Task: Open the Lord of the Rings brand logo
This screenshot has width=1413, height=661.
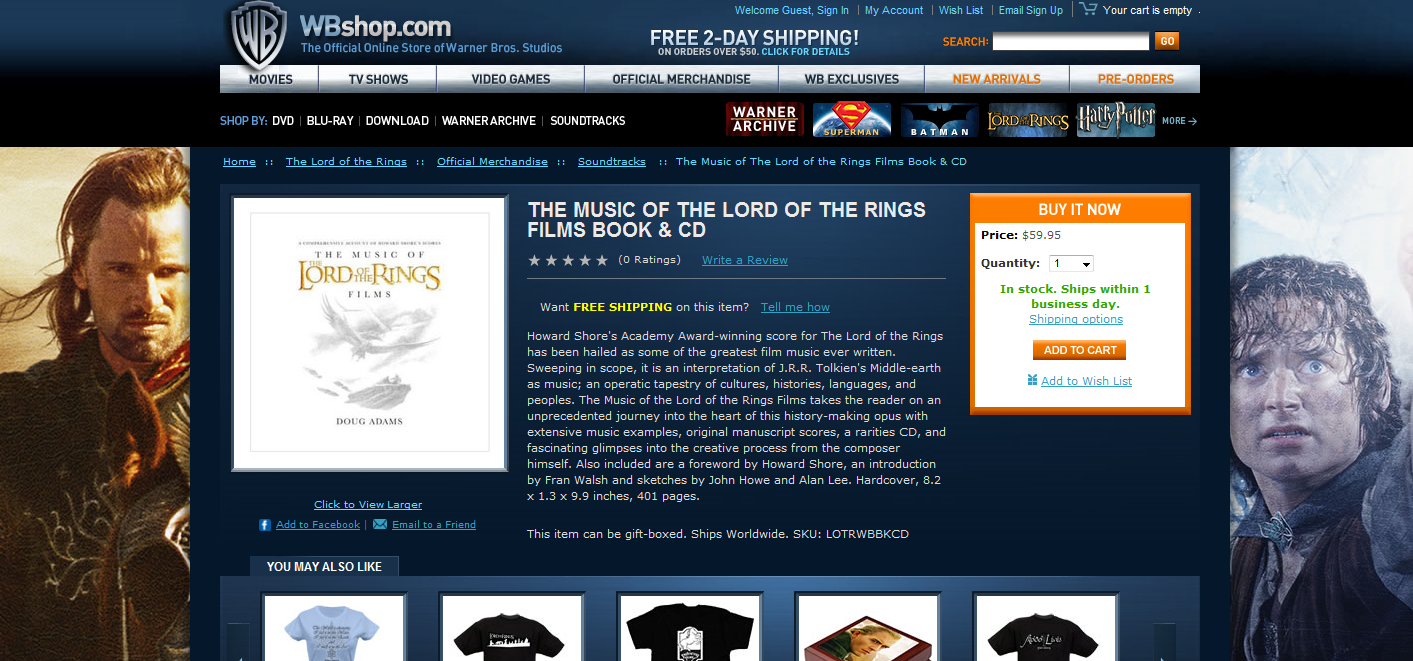Action: pos(1028,120)
